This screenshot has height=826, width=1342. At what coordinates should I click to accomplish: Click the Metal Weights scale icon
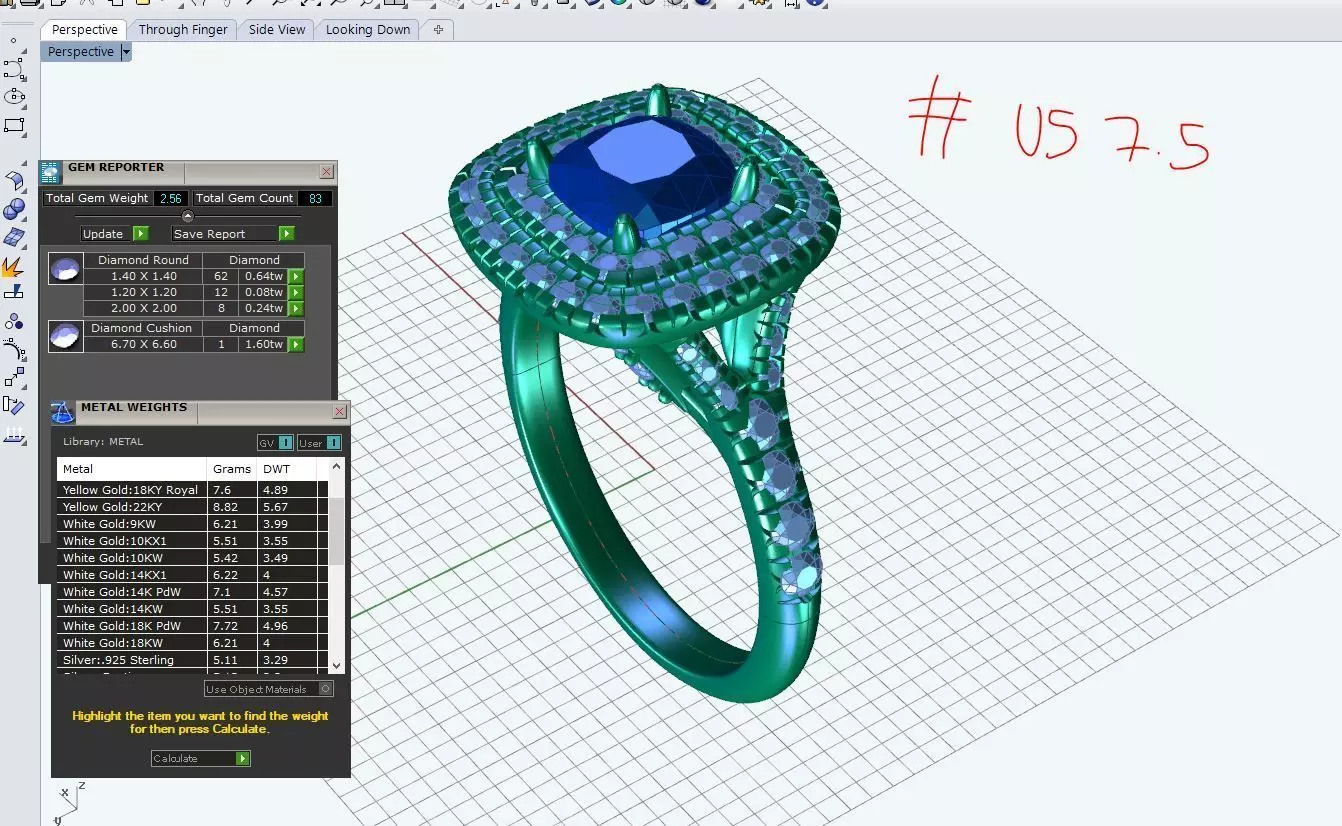coord(63,412)
